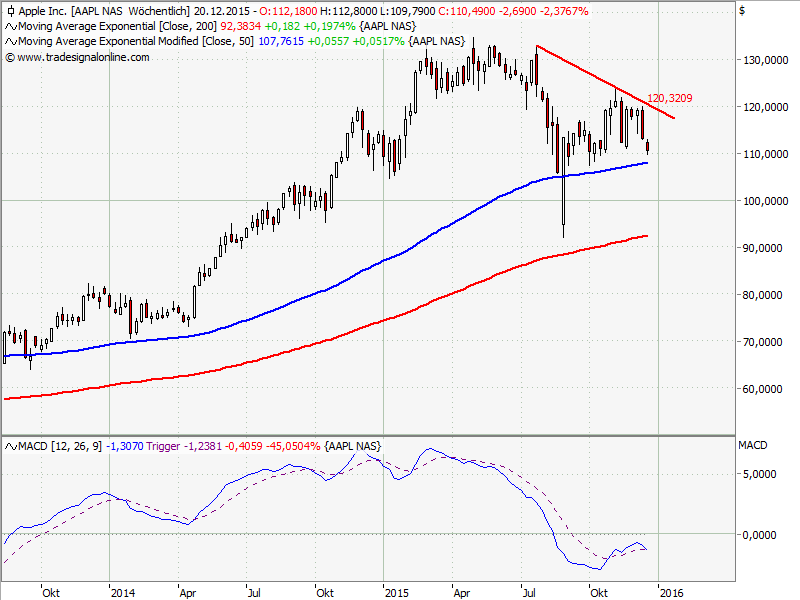Click the dollar currency symbol above price axis

[x=741, y=11]
